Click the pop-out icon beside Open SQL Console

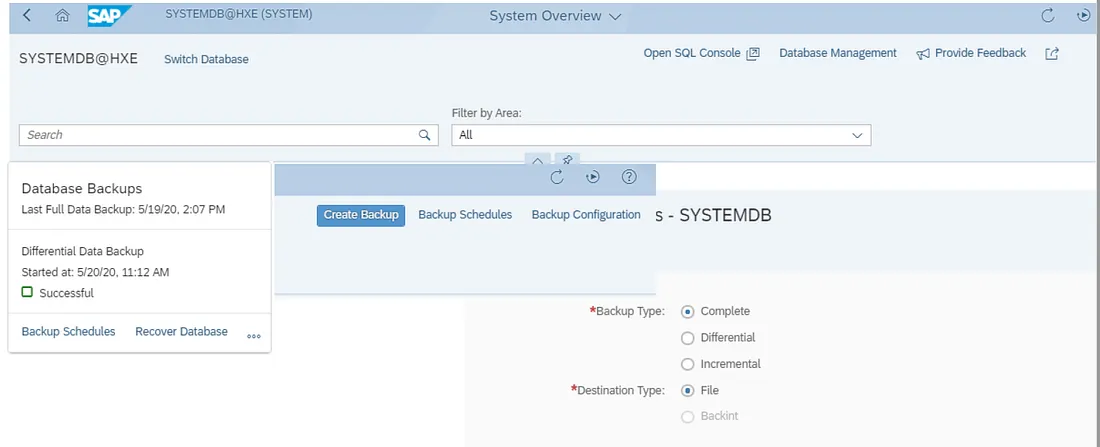tap(753, 53)
